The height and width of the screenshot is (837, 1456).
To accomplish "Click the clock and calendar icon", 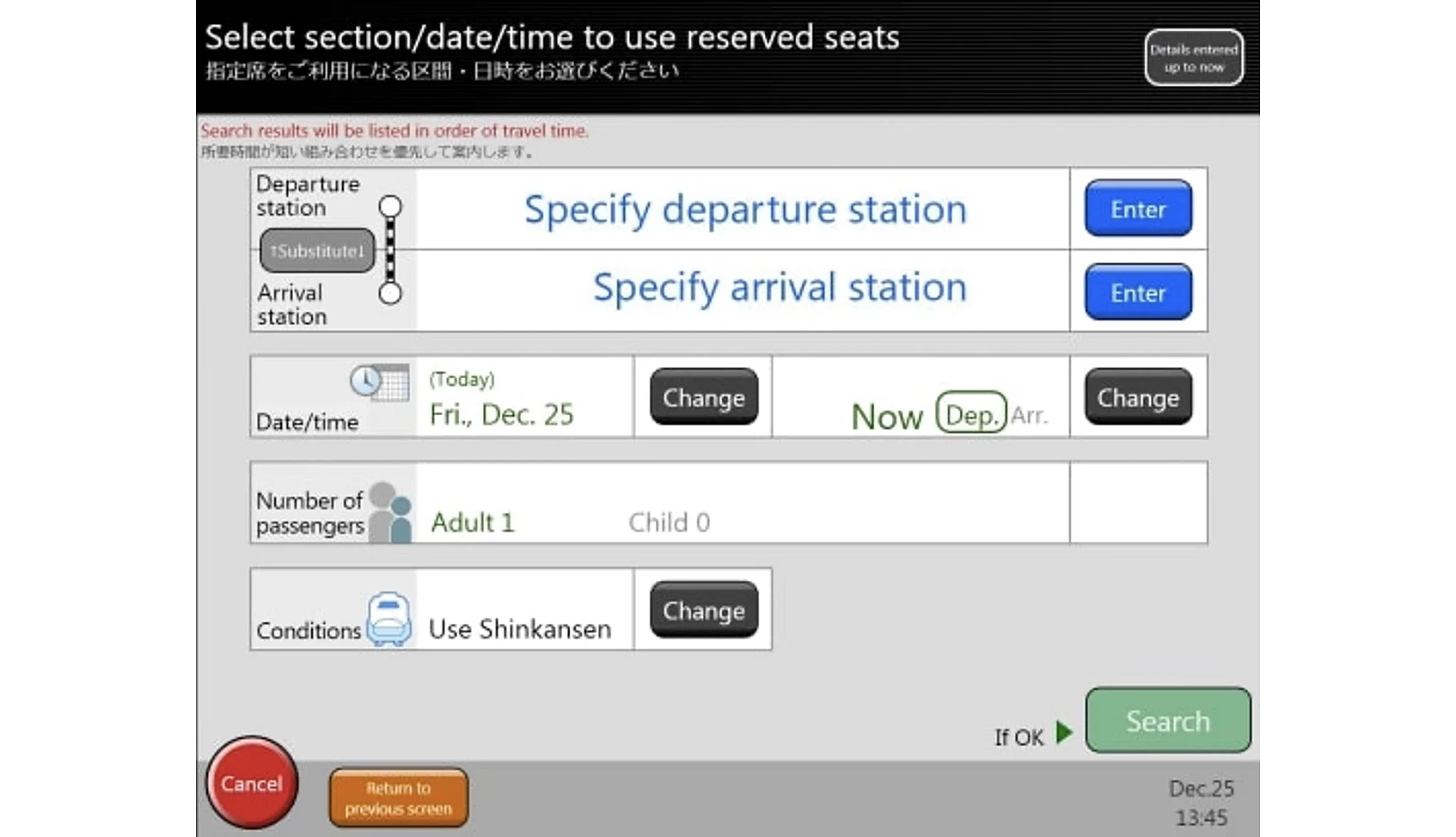I will click(x=379, y=382).
